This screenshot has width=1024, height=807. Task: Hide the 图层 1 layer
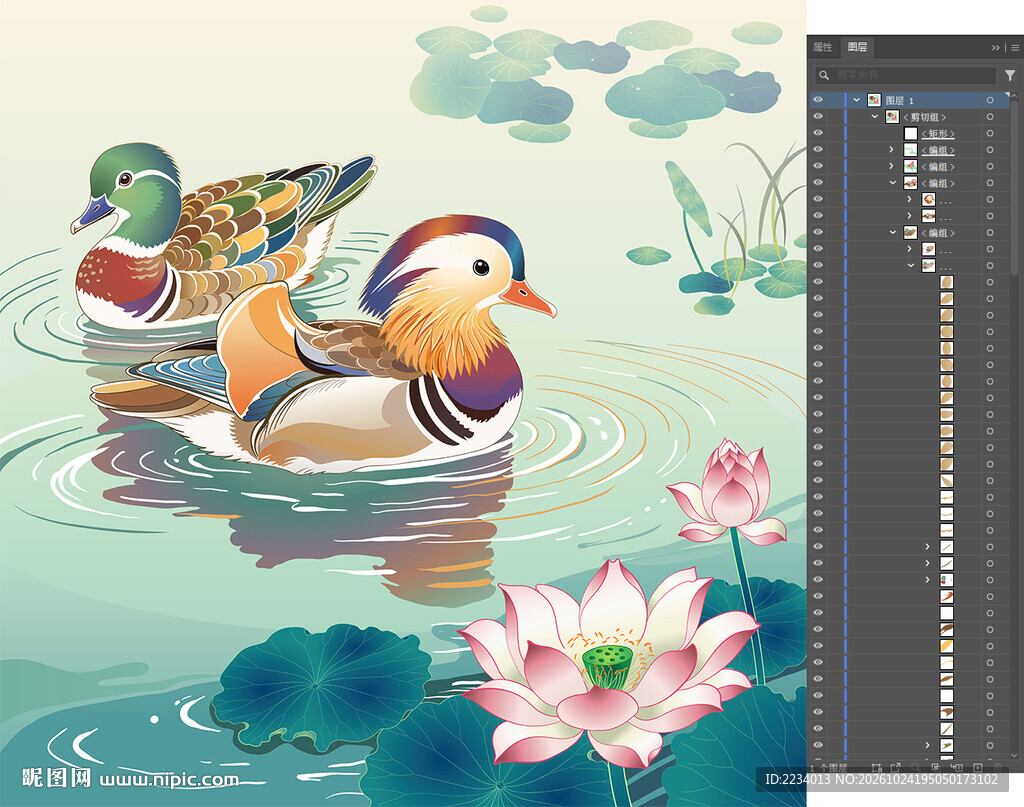coord(818,100)
